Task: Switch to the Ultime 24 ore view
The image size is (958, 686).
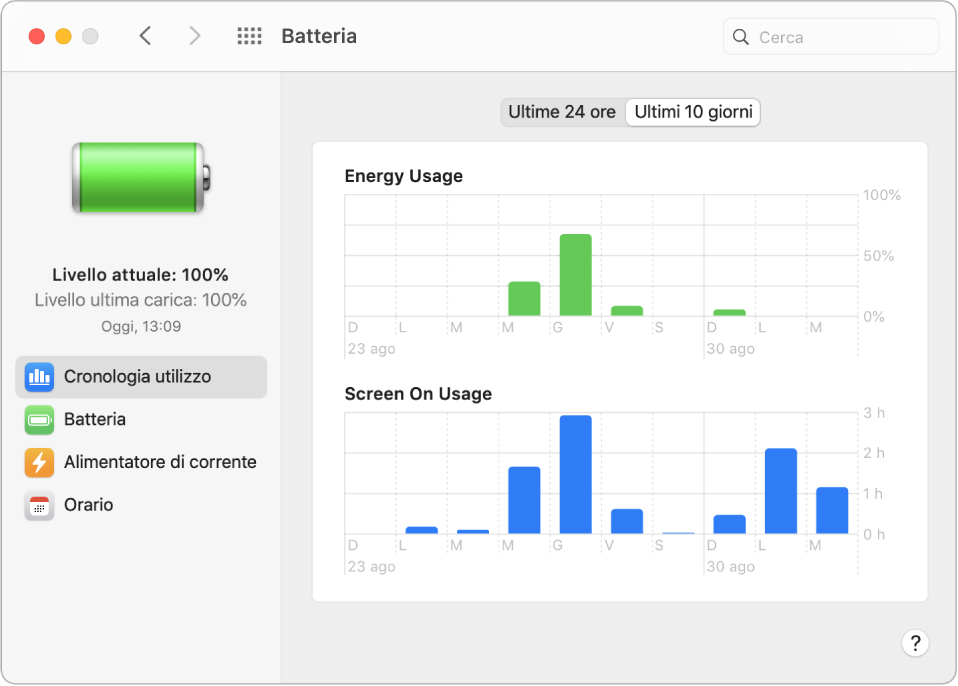Action: 561,112
